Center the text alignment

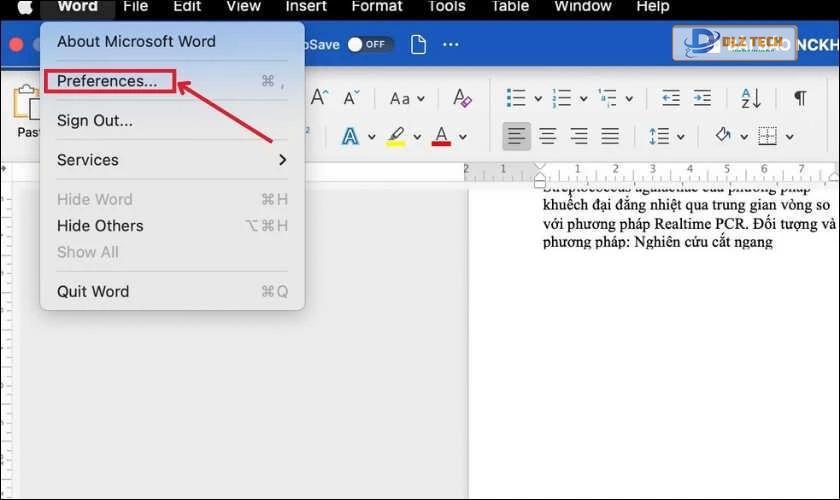548,136
